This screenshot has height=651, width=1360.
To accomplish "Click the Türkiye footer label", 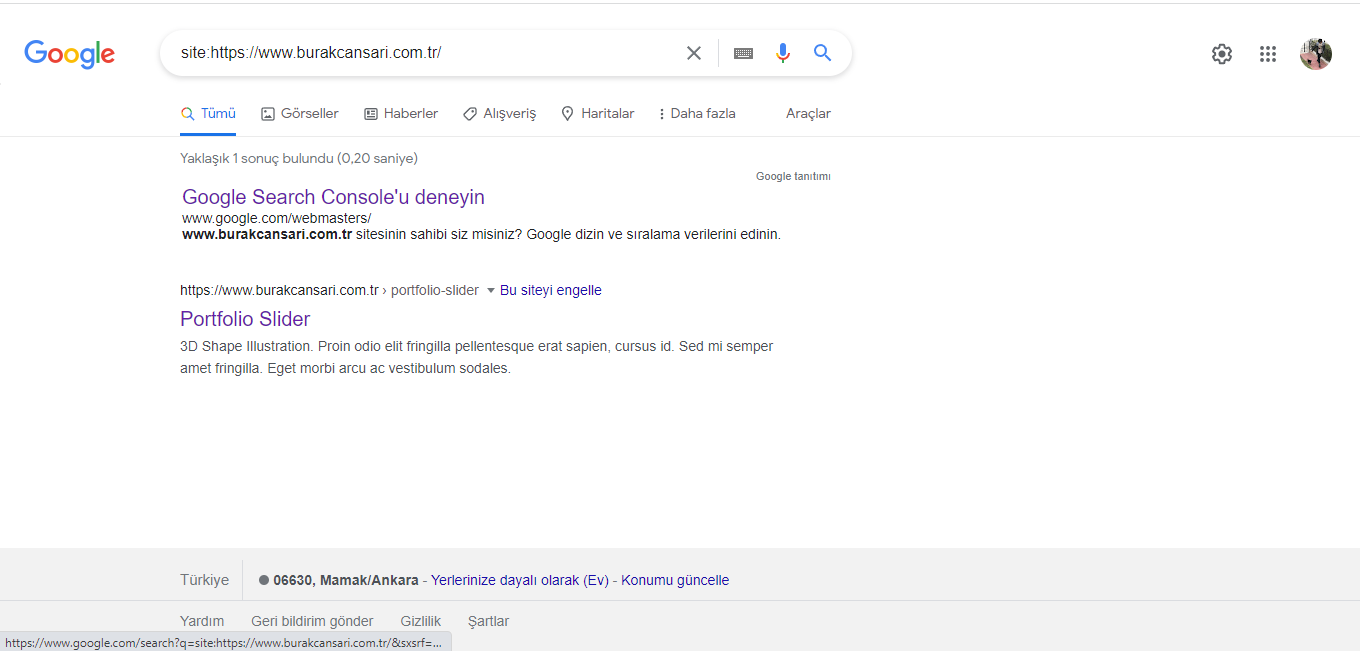I will coord(204,580).
